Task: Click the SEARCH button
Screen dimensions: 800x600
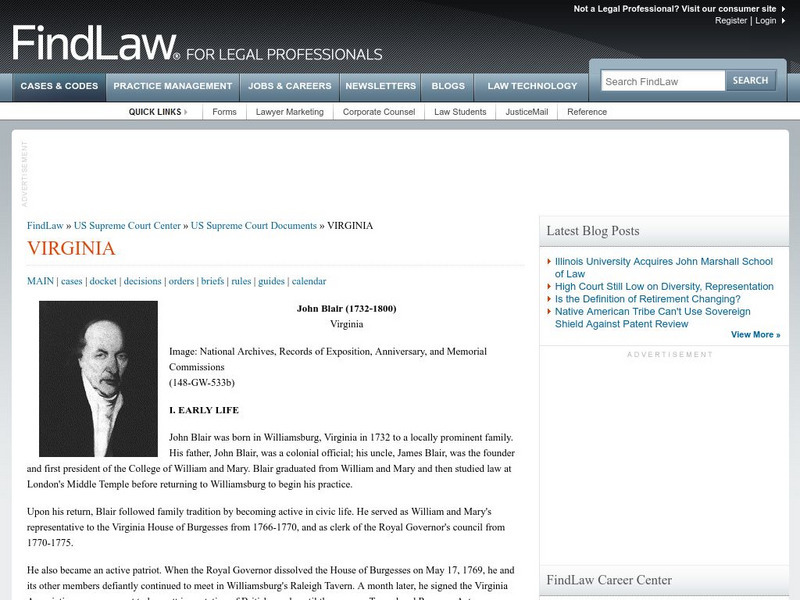Action: (x=751, y=81)
